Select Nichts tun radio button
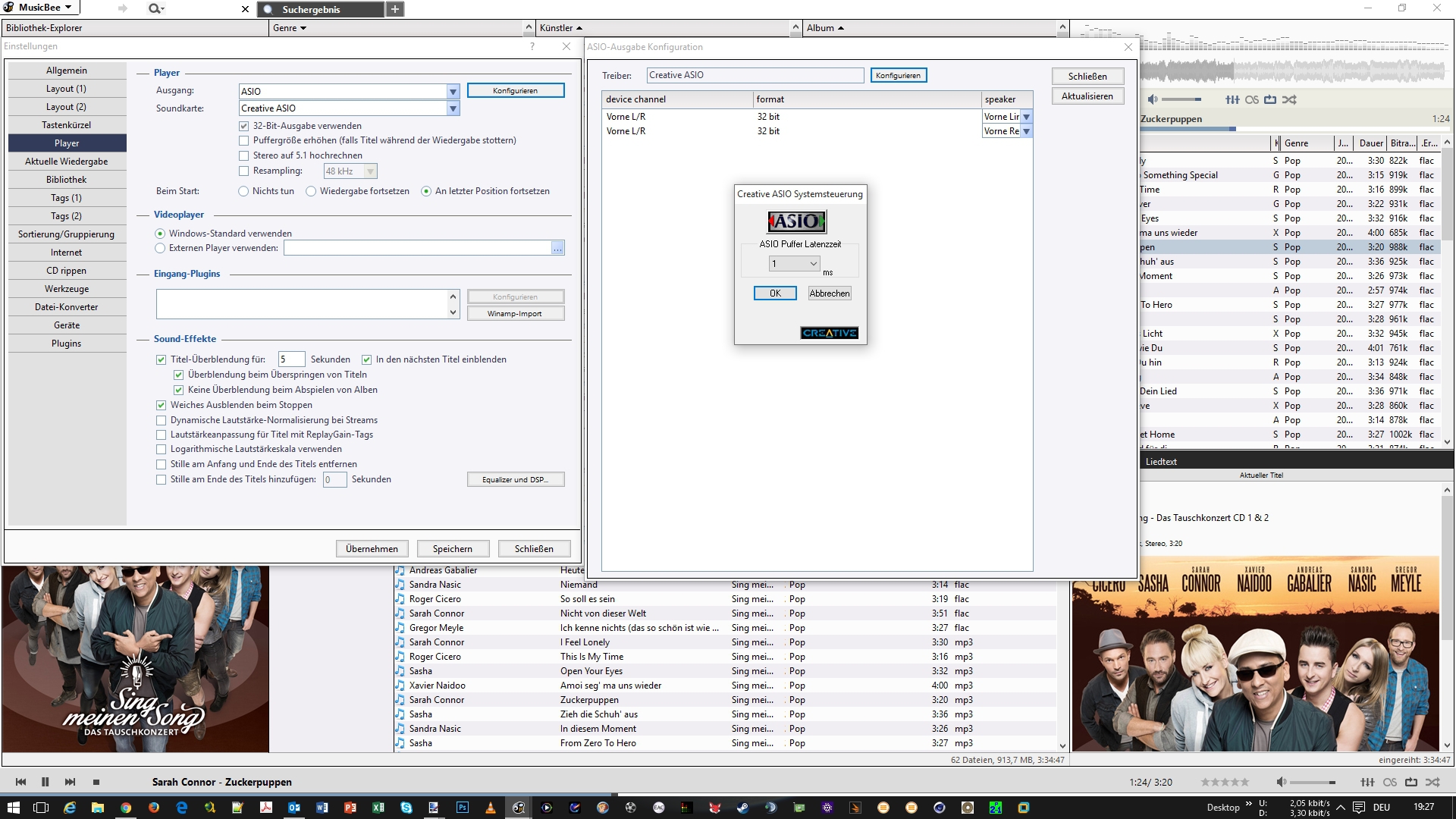This screenshot has width=1456, height=819. [243, 191]
